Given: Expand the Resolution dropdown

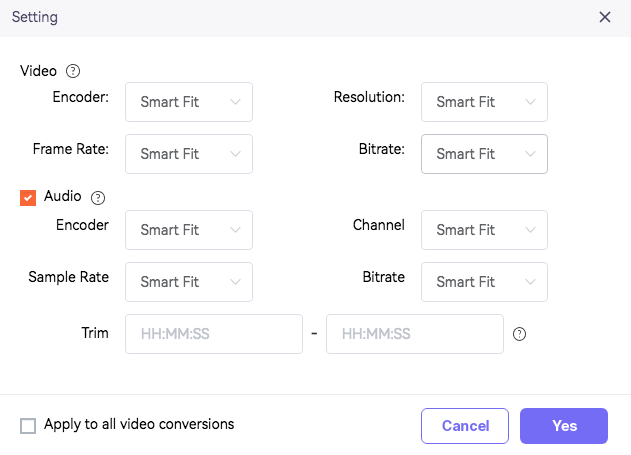Looking at the screenshot, I should [484, 102].
